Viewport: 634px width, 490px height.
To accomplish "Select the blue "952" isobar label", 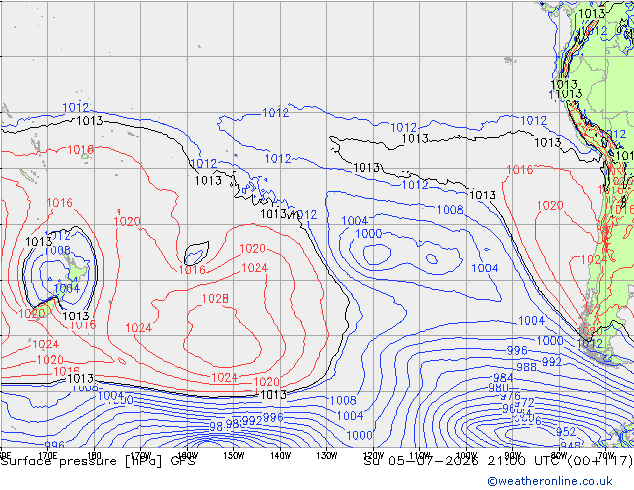I will (565, 432).
